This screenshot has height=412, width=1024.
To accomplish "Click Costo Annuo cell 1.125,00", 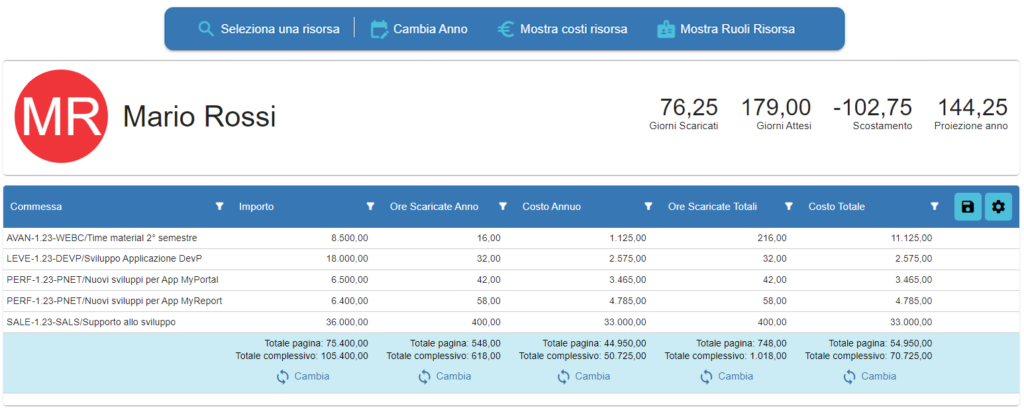I will [628, 238].
